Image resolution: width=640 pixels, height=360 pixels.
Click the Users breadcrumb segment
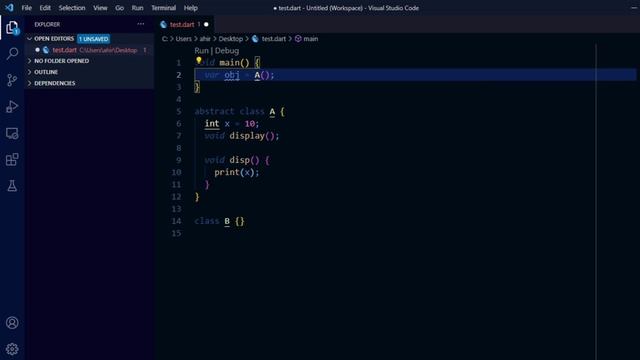tap(184, 39)
